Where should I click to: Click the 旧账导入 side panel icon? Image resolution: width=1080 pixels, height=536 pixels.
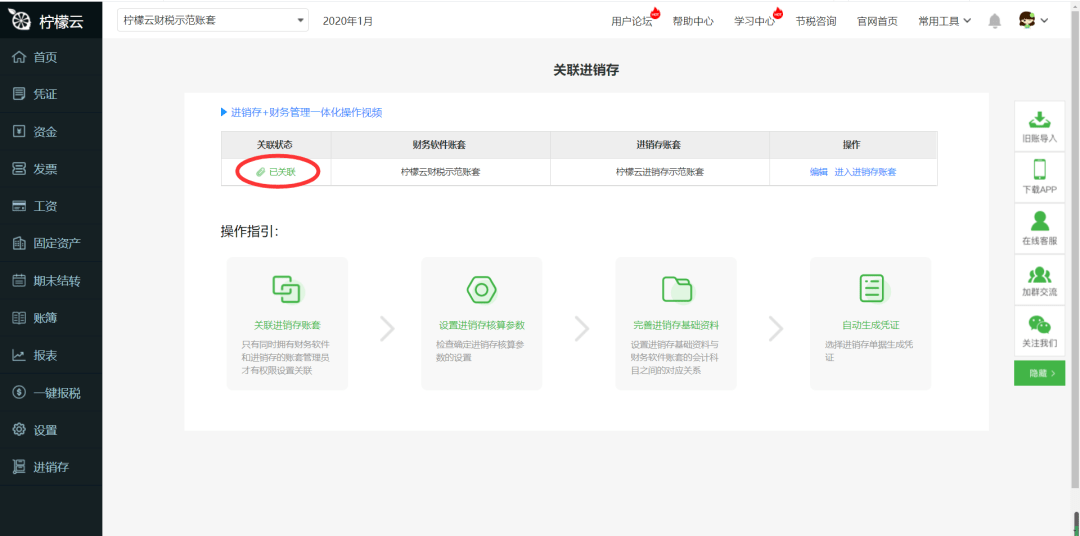coord(1039,120)
